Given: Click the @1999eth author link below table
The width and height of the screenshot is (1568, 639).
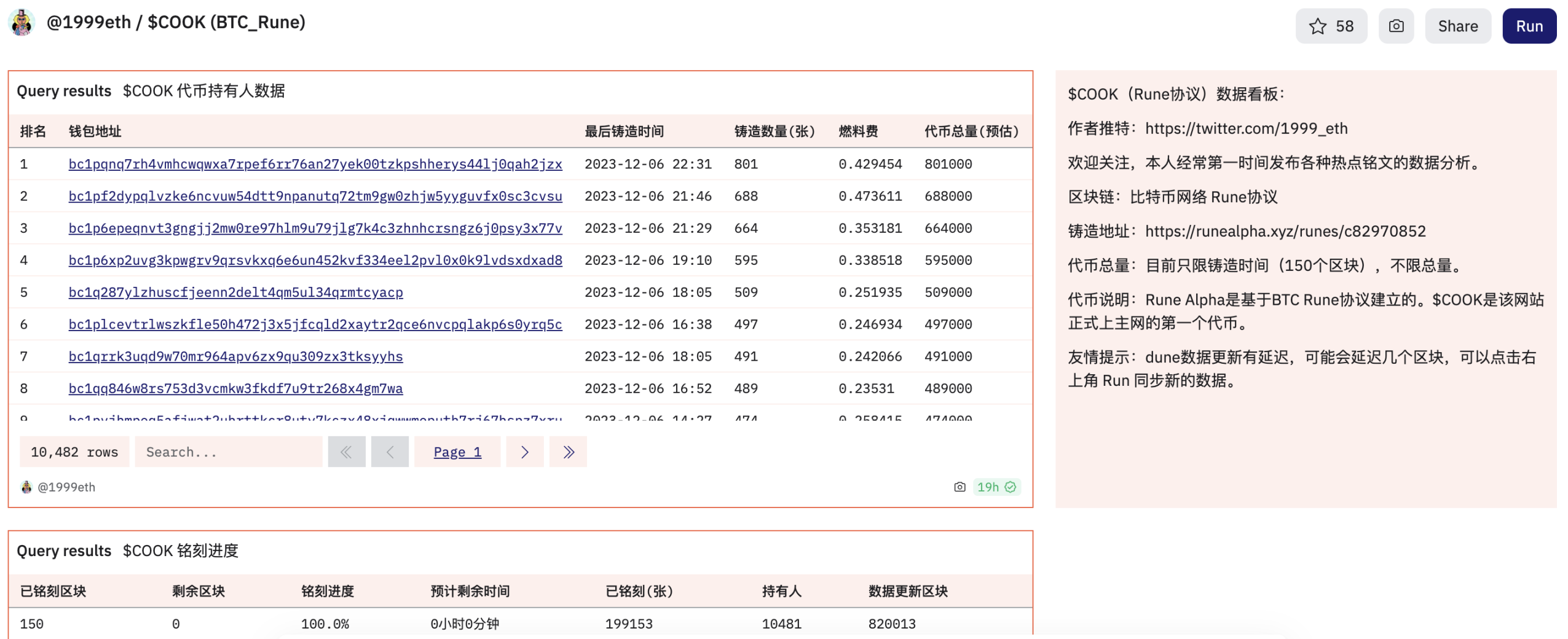Looking at the screenshot, I should point(66,487).
